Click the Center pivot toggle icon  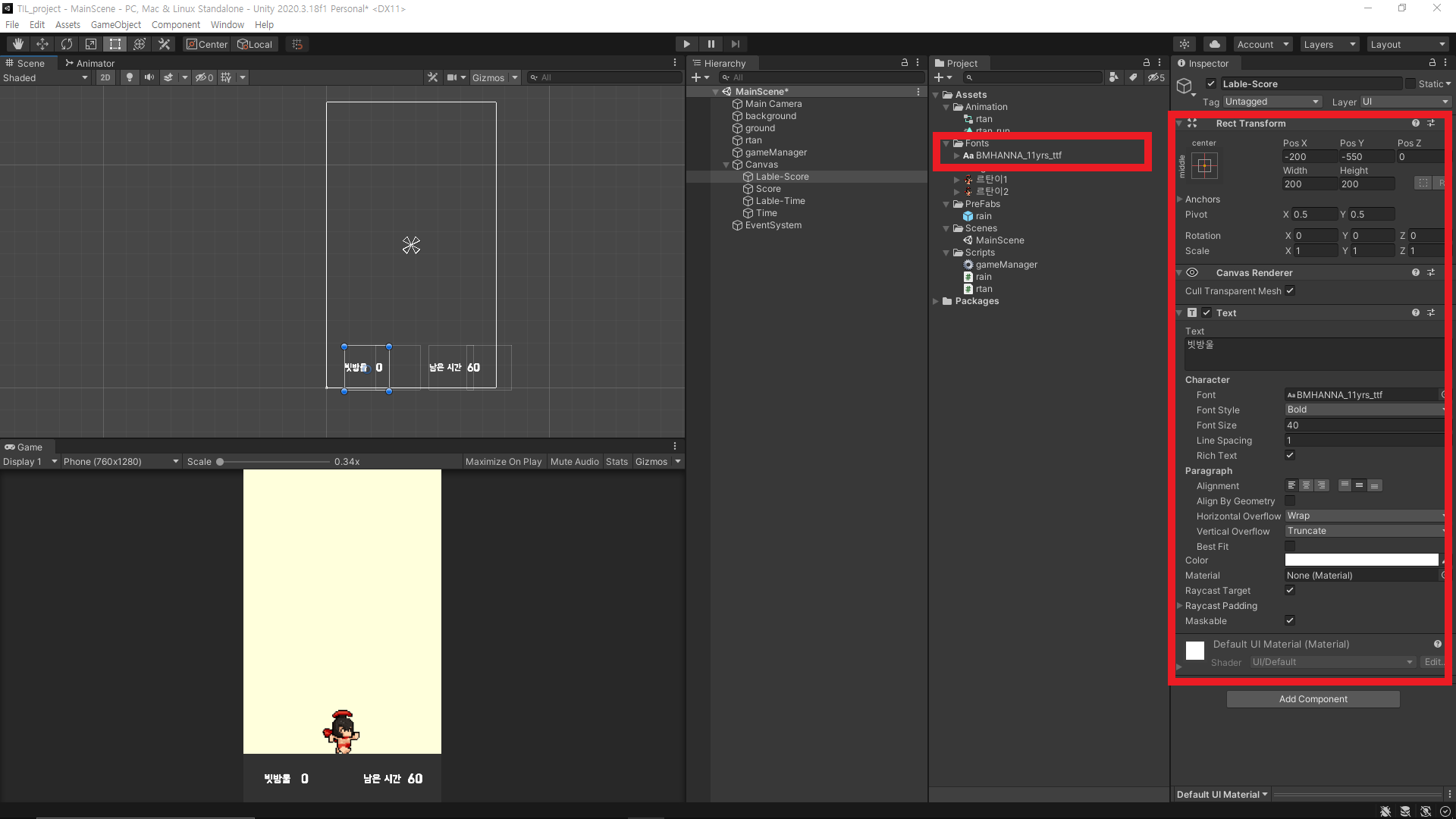[206, 43]
